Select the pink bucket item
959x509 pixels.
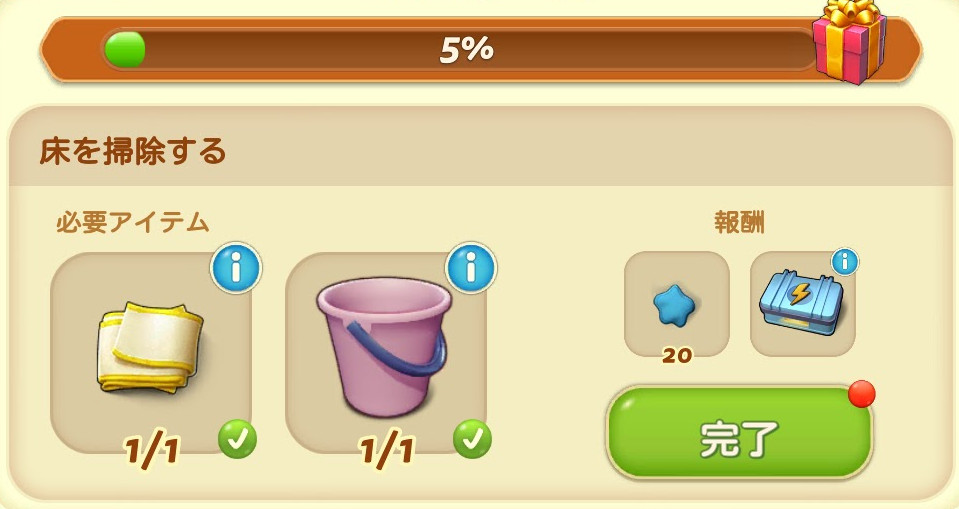pos(385,346)
